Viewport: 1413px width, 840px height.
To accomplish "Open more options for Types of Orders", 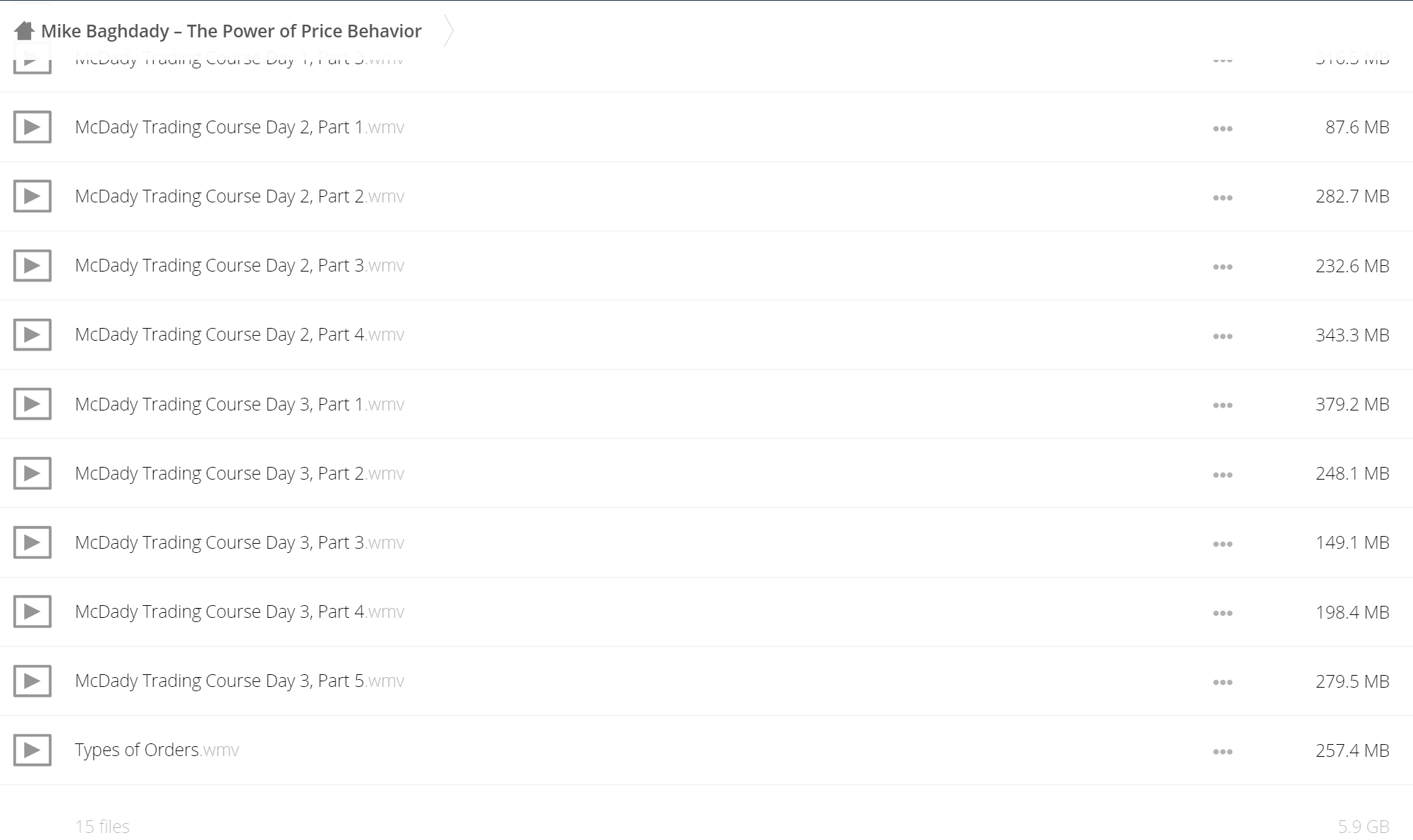I will pyautogui.click(x=1223, y=752).
